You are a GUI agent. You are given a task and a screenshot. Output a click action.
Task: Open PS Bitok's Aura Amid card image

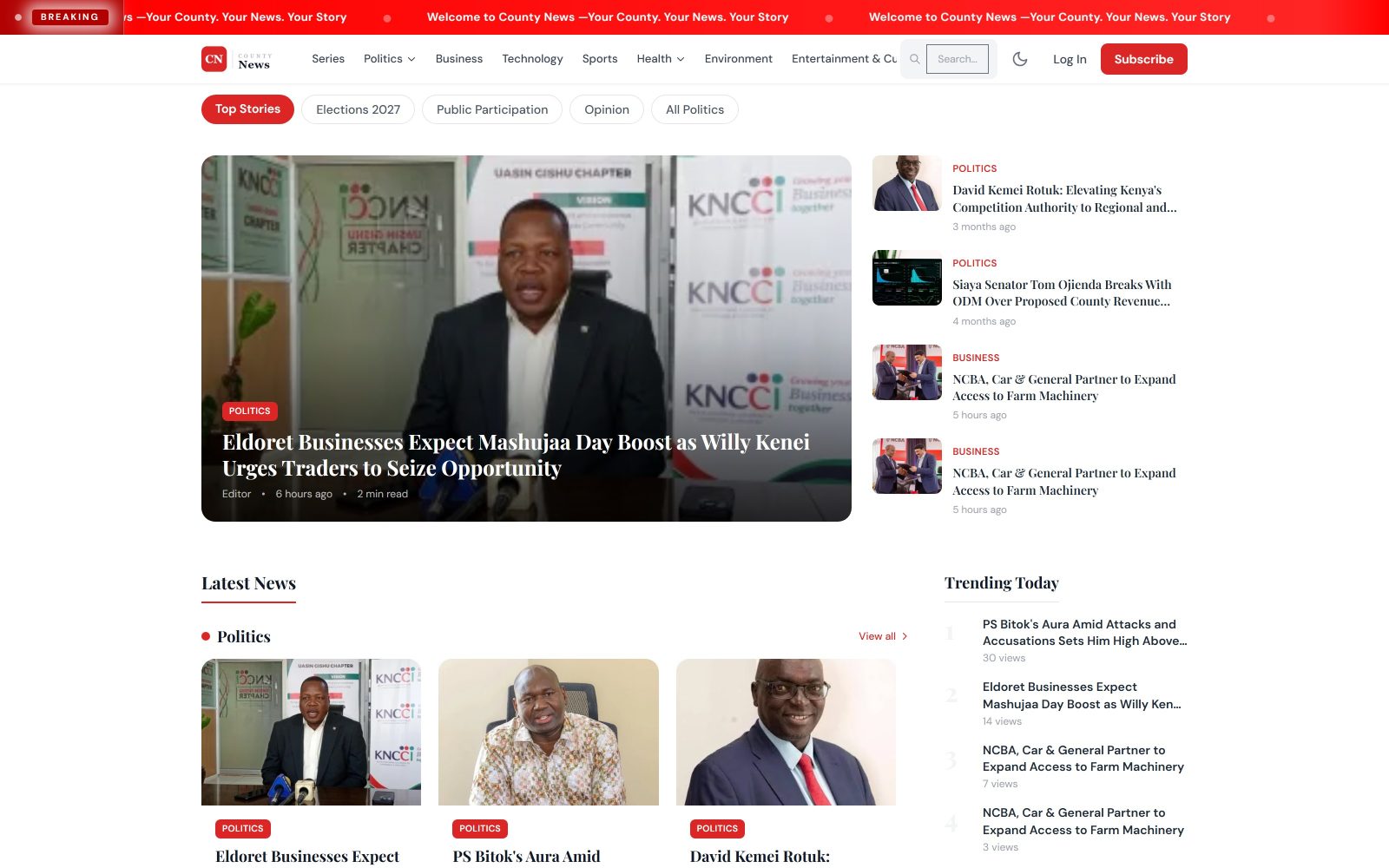549,732
